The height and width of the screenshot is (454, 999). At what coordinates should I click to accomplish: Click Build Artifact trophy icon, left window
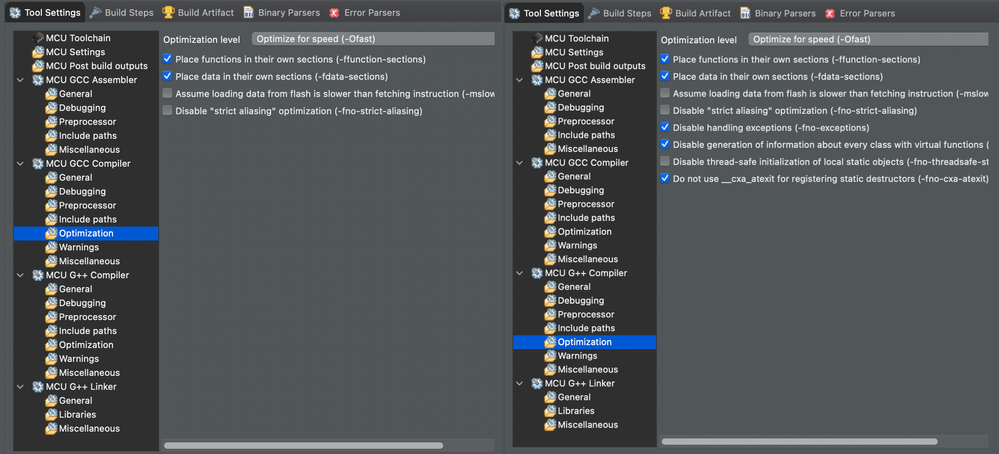pos(168,12)
